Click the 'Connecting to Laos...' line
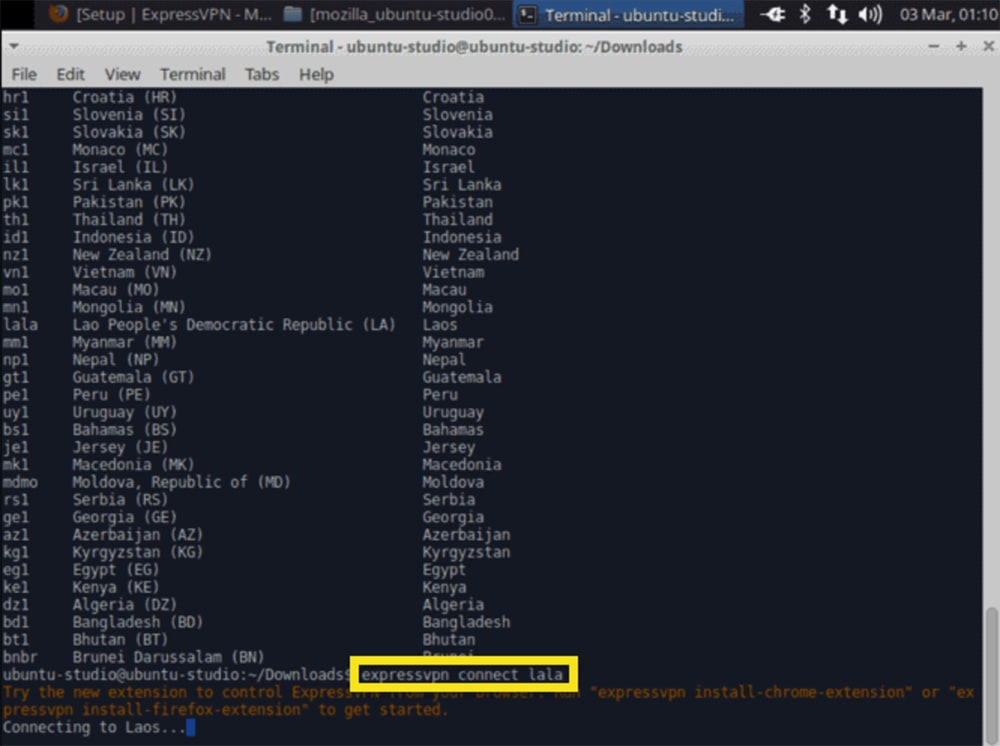The image size is (1000, 746). (x=94, y=728)
